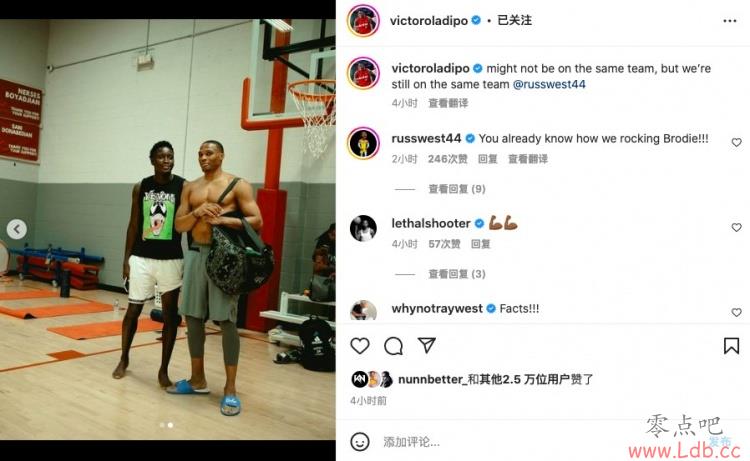Share post via paper plane icon
Image resolution: width=750 pixels, height=461 pixels.
[x=426, y=345]
